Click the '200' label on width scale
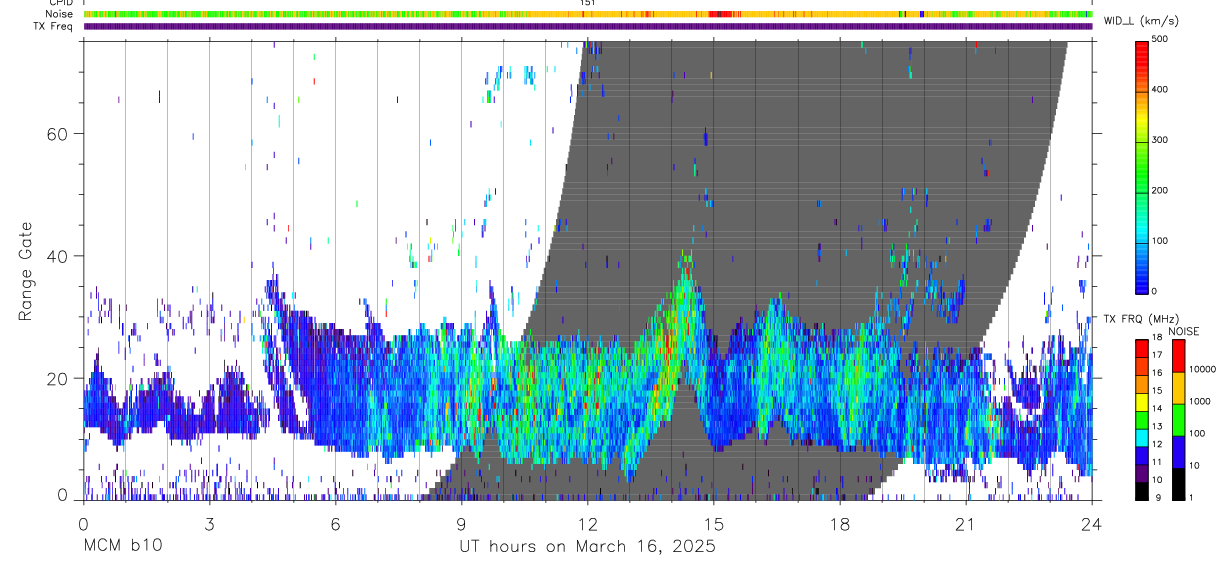Viewport: 1228px width, 567px height. coord(1160,190)
